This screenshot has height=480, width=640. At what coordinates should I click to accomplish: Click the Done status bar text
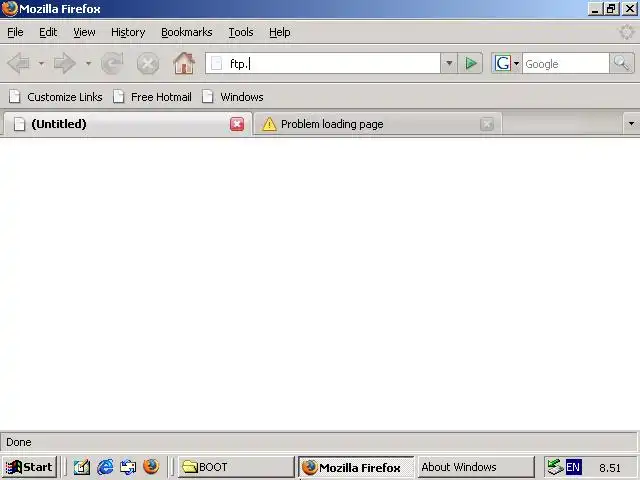click(x=19, y=442)
